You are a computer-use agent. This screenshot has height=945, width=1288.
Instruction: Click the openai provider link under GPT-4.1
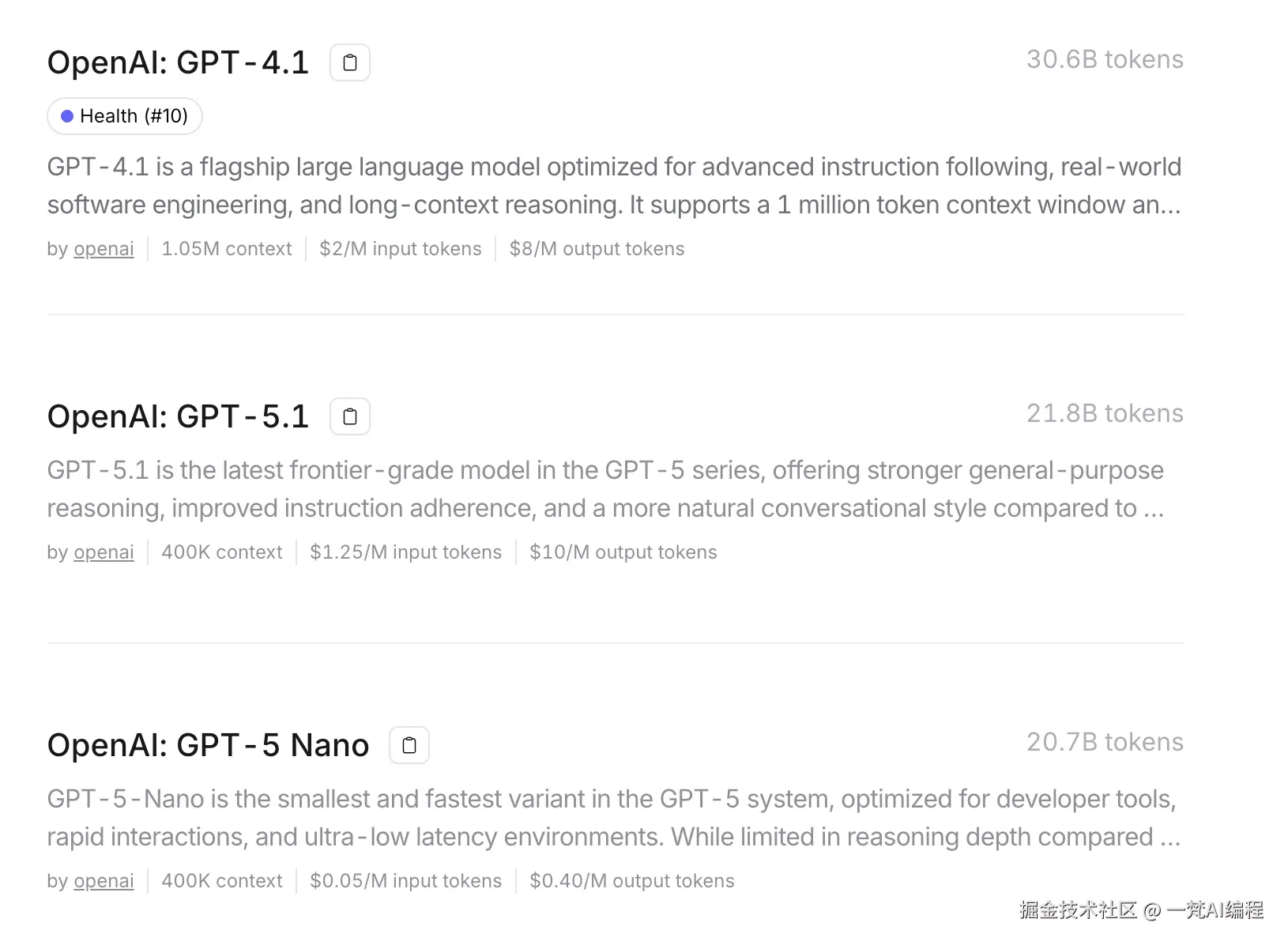coord(104,249)
